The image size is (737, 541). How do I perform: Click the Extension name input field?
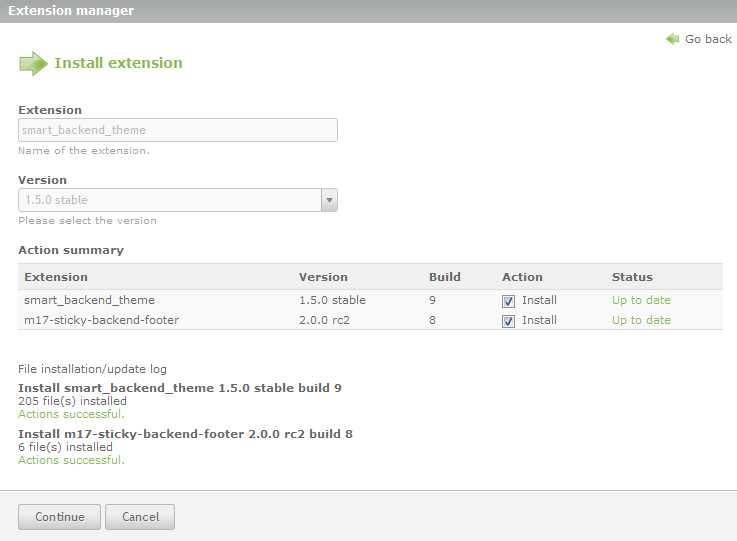coord(177,130)
